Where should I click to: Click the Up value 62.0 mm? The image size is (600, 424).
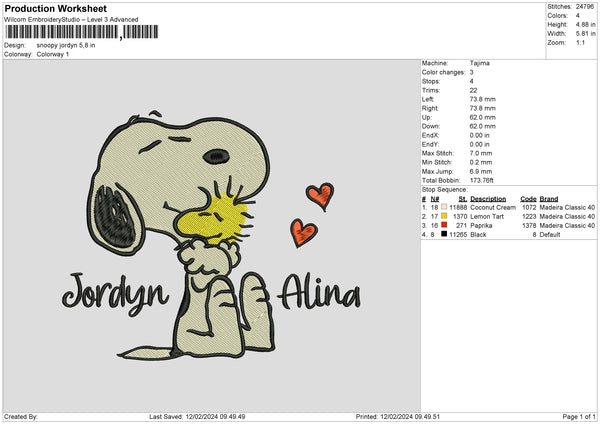tap(483, 117)
